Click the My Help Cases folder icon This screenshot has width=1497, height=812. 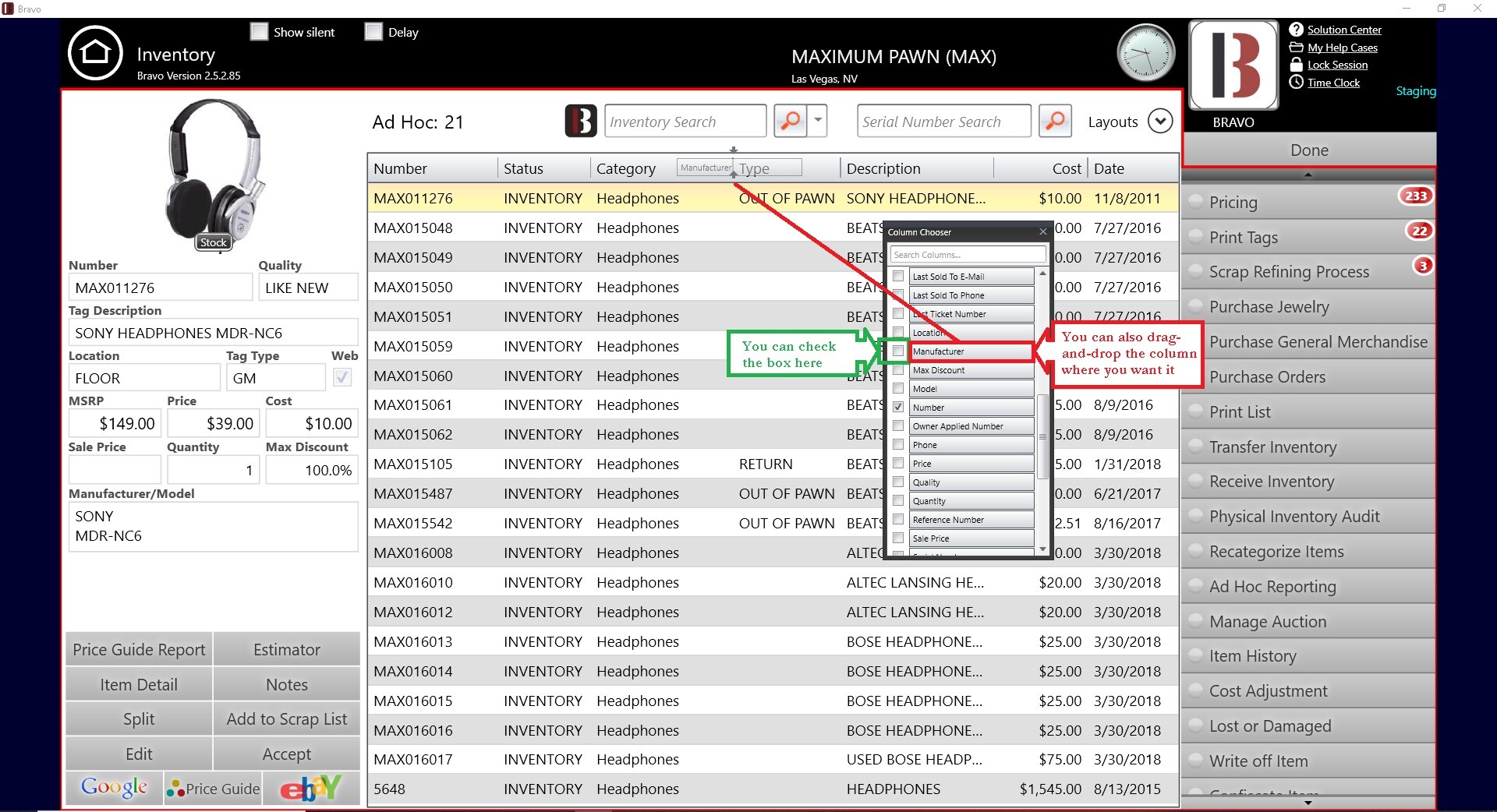pos(1296,48)
